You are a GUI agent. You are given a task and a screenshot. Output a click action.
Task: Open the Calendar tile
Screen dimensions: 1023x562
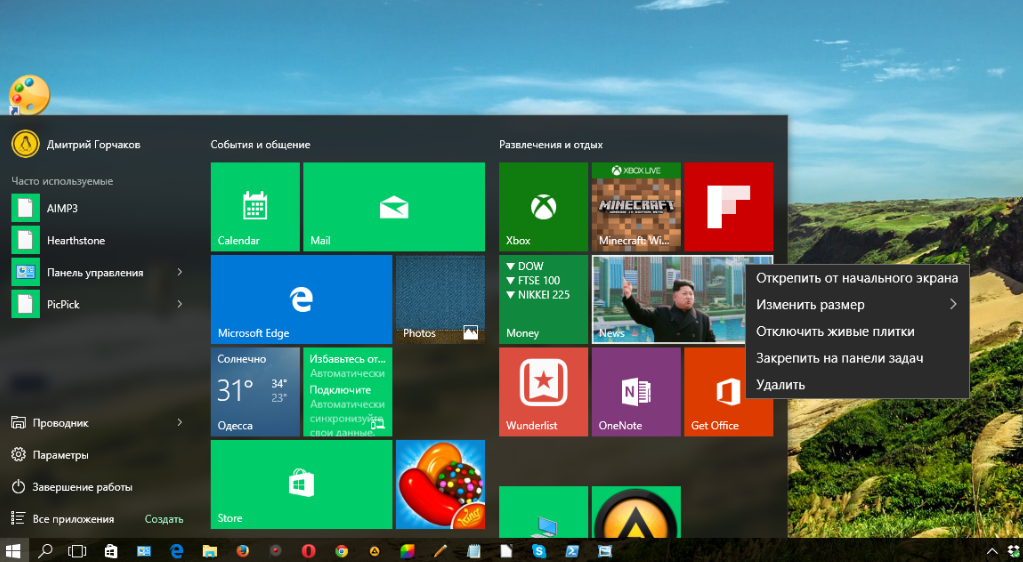[x=255, y=207]
